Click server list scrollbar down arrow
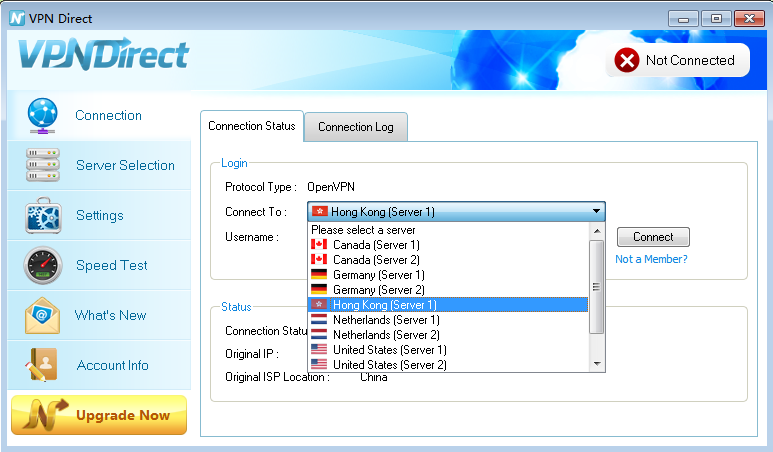The image size is (773, 452). [597, 364]
